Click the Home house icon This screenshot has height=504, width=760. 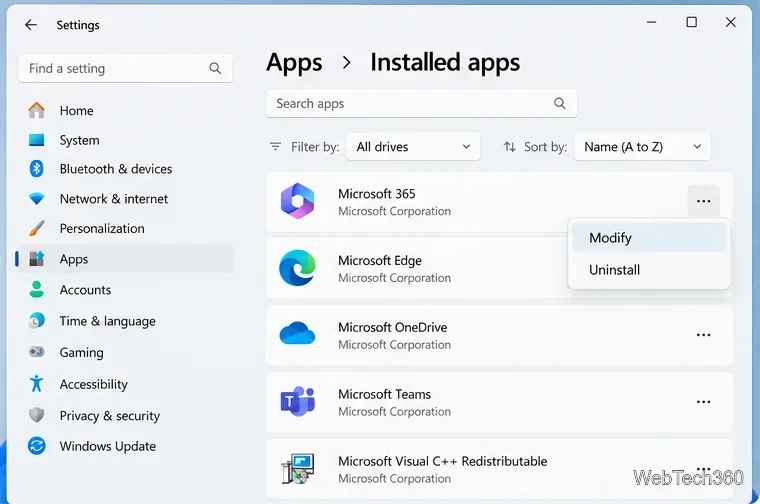(36, 110)
